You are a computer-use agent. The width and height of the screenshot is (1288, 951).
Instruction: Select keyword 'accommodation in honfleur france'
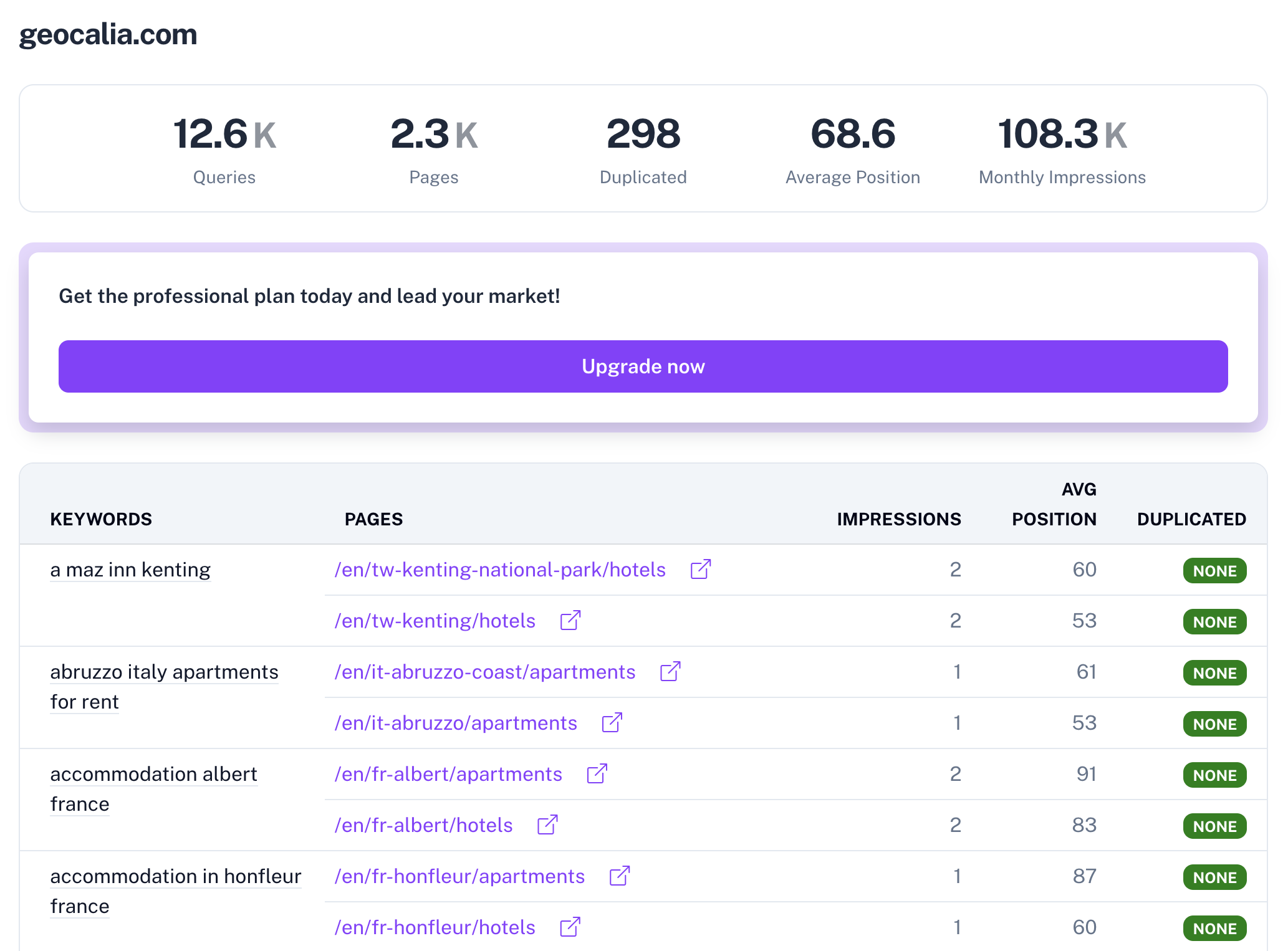pos(176,891)
